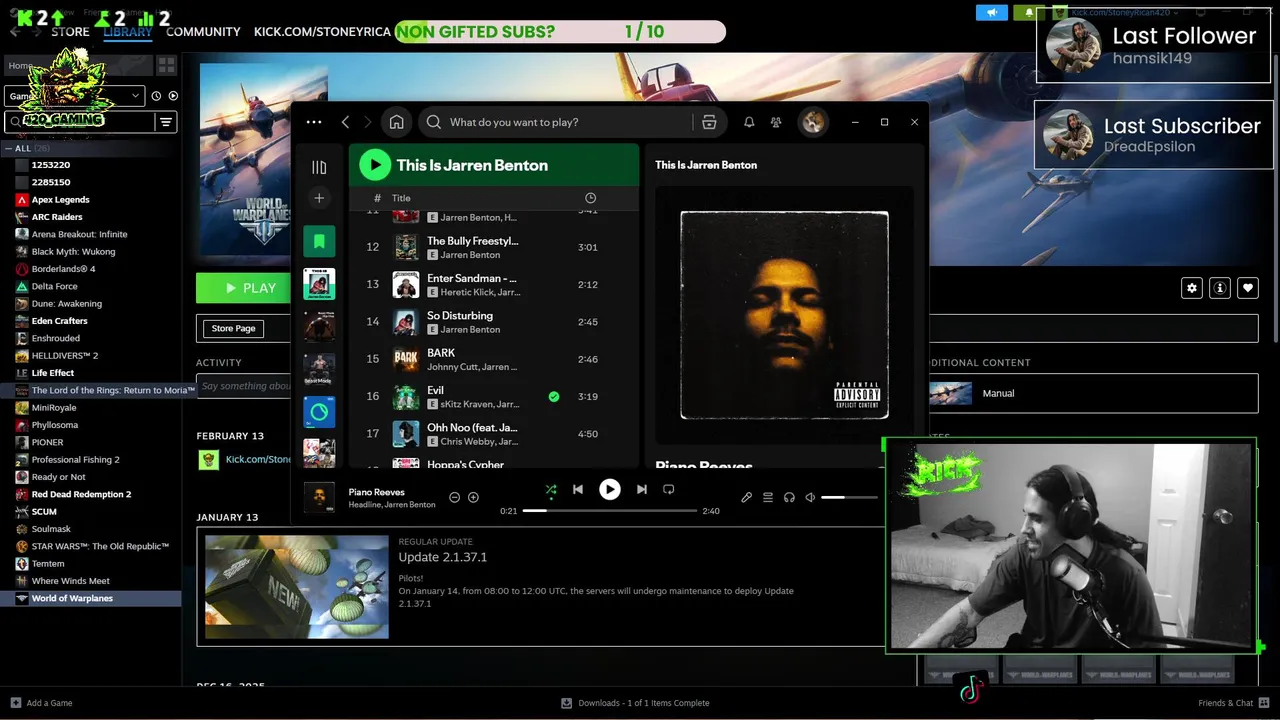The image size is (1280, 720).
Task: Click Add a Game in Steam
Action: 41,703
